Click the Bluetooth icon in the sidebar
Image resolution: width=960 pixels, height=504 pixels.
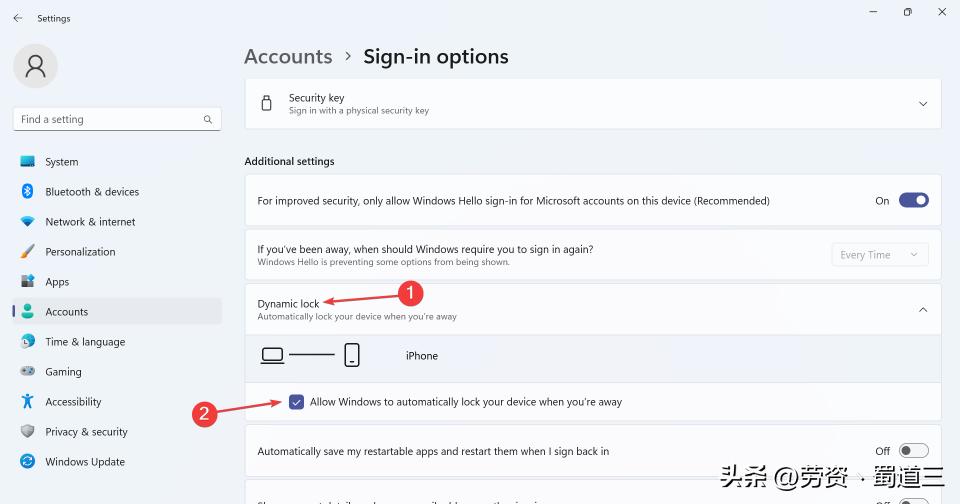click(x=28, y=192)
